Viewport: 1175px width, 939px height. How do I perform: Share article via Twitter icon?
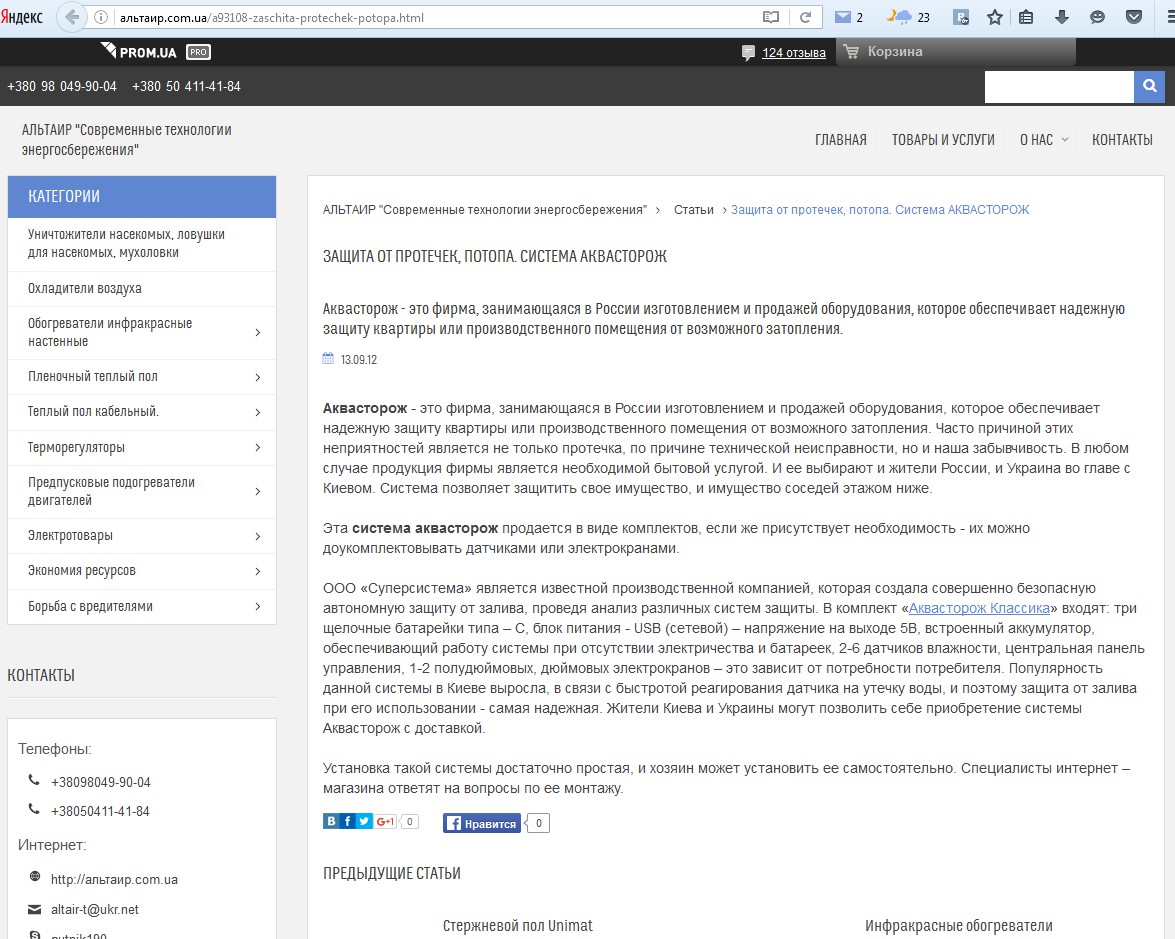coord(364,821)
